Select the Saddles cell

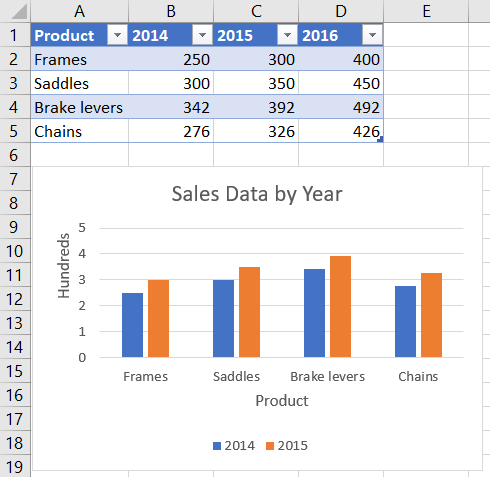[80, 83]
